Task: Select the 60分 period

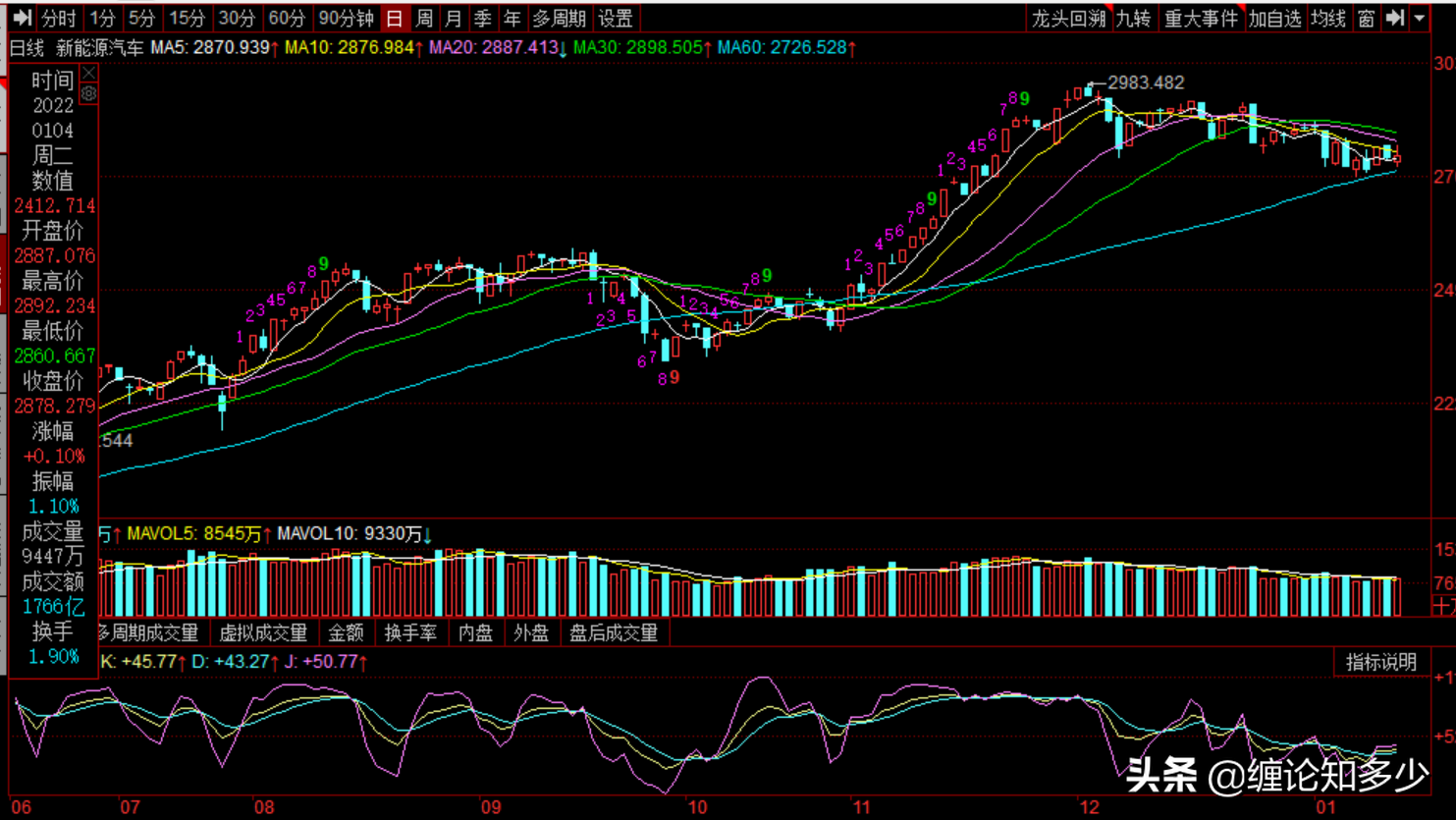Action: (x=287, y=18)
